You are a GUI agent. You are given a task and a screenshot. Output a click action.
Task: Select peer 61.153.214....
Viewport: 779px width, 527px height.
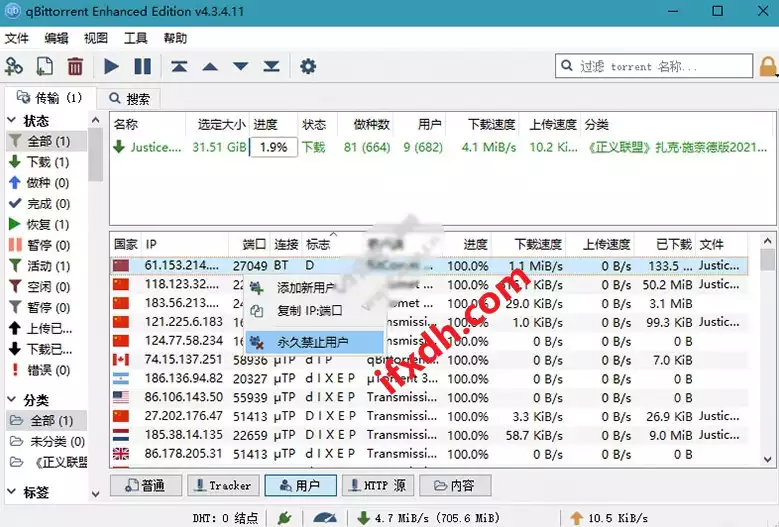[x=429, y=266]
